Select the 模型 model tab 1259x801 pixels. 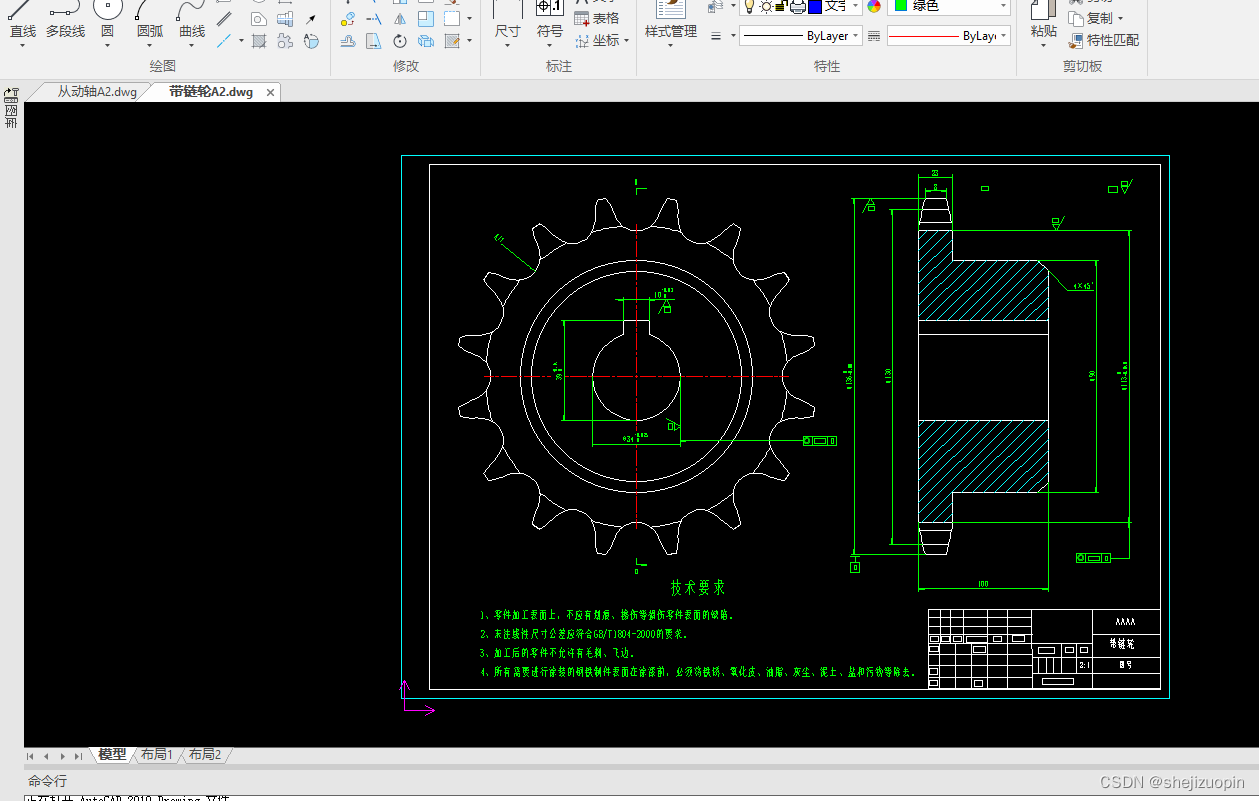(x=112, y=755)
